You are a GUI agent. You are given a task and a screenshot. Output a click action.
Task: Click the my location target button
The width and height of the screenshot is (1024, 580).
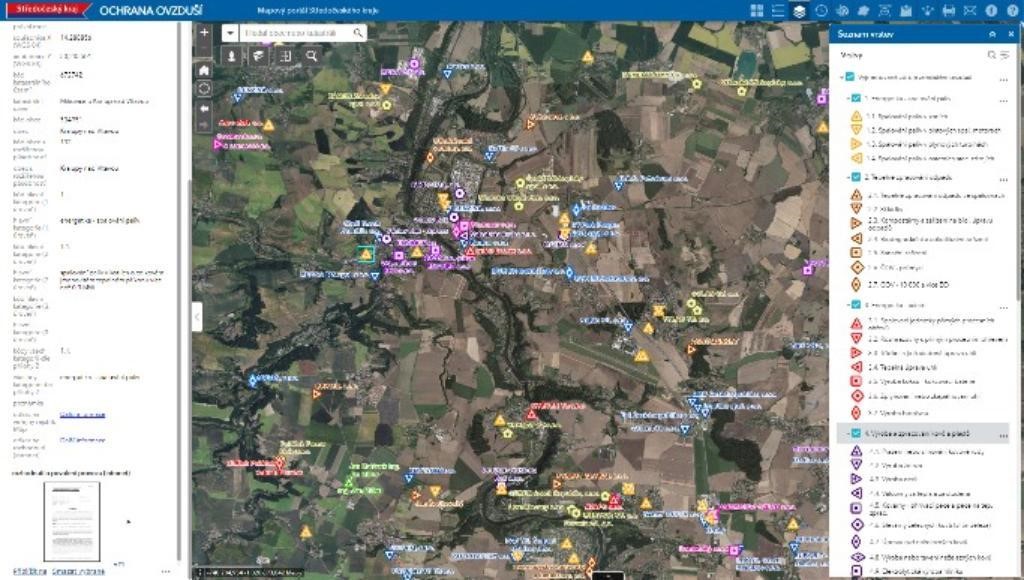204,89
